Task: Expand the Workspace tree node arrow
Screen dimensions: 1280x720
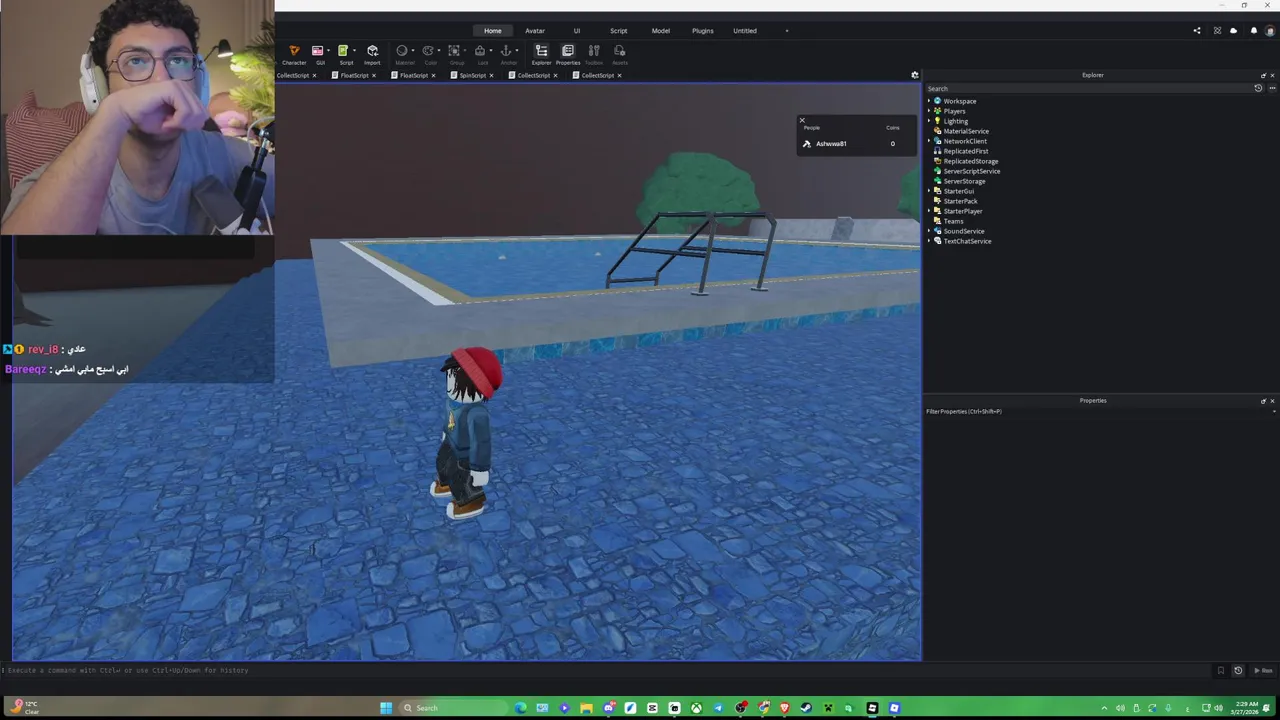Action: coord(929,101)
